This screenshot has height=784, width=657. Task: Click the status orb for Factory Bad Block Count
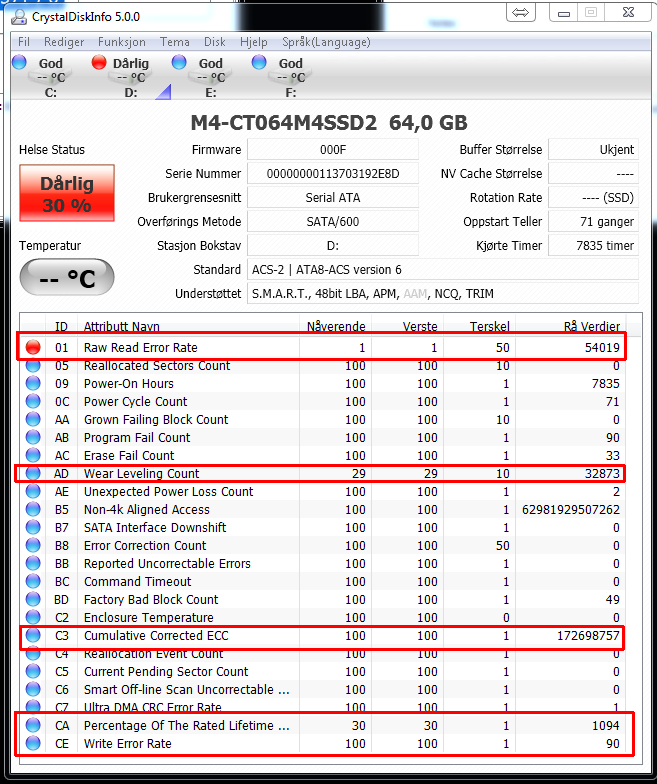[33, 599]
